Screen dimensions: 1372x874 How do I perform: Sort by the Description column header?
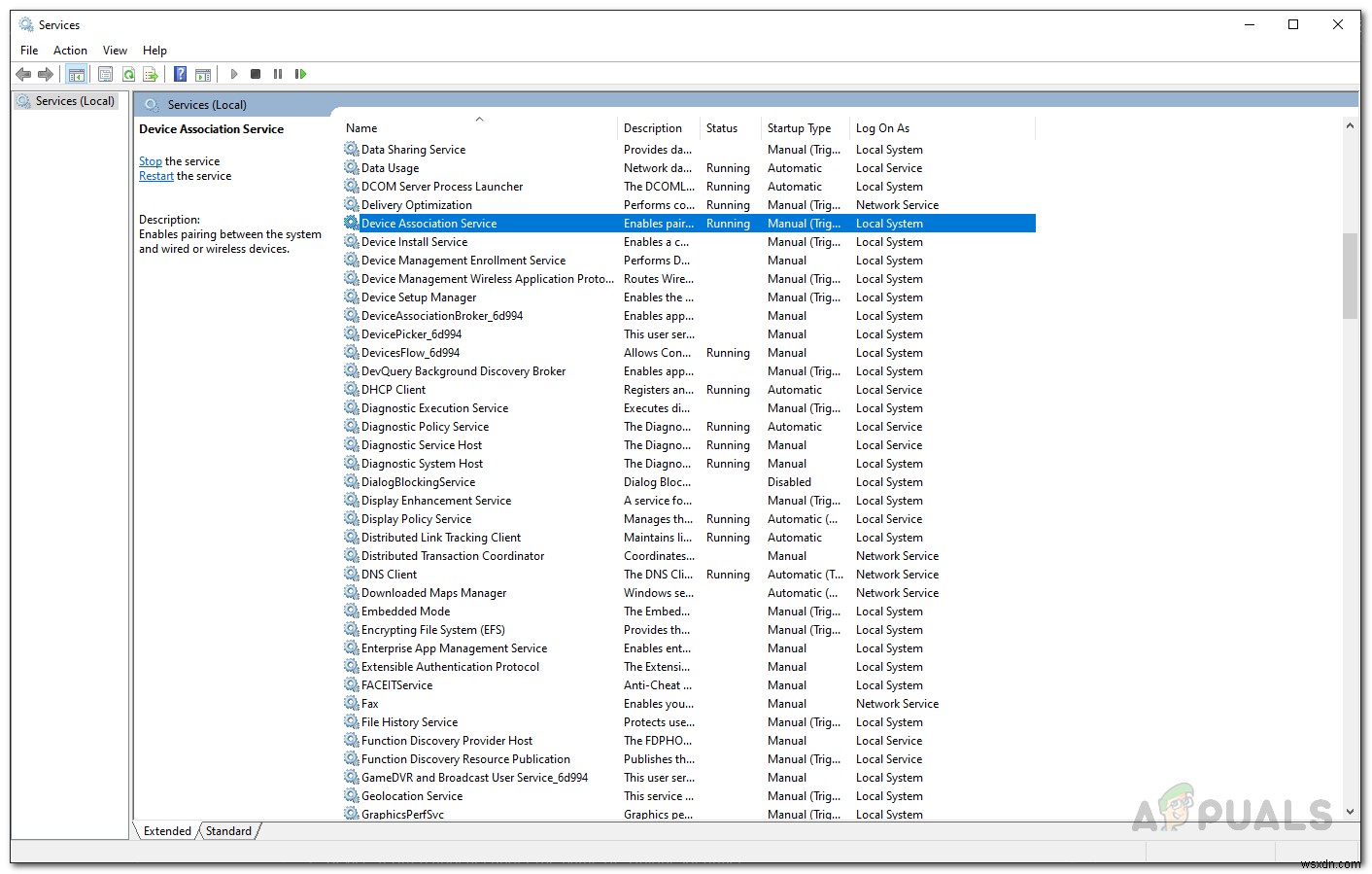(x=659, y=128)
